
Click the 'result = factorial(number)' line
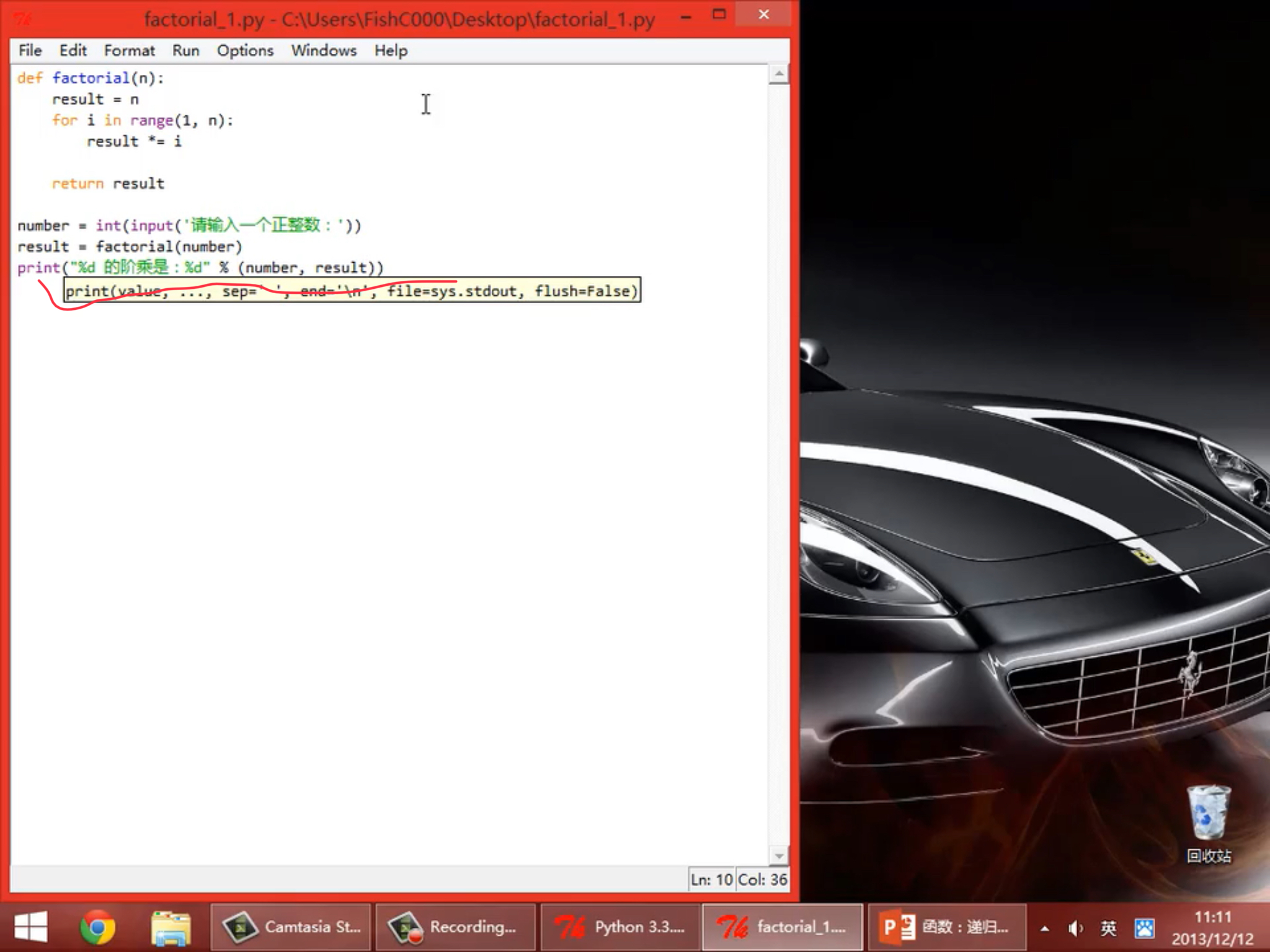tap(130, 247)
